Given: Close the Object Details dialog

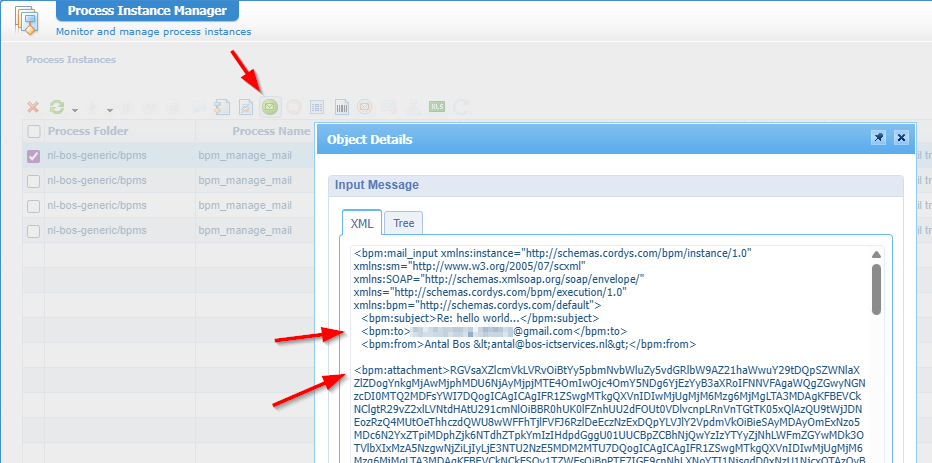Looking at the screenshot, I should click(x=901, y=138).
